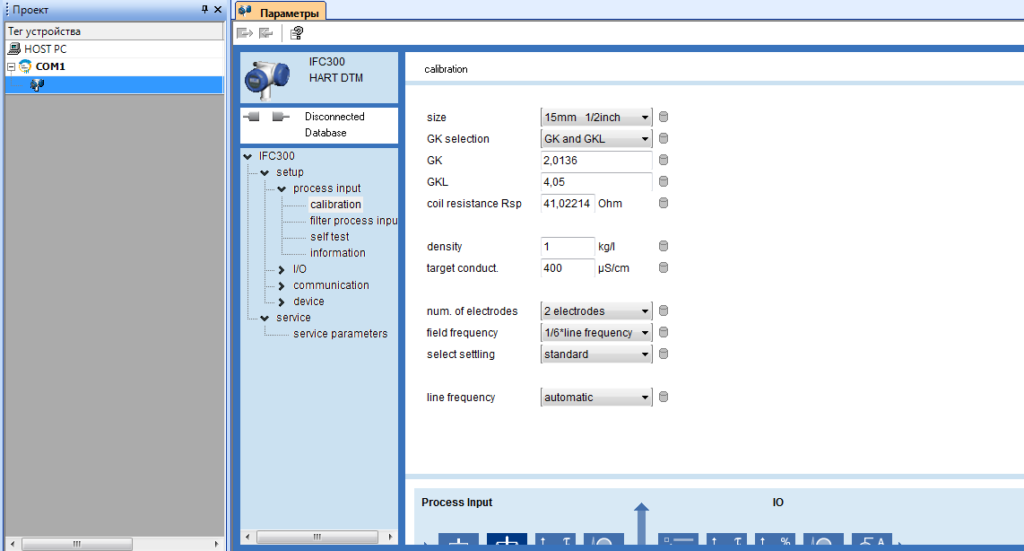The height and width of the screenshot is (551, 1024).
Task: Select the HOST PC computer icon
Action: pyautogui.click(x=14, y=48)
